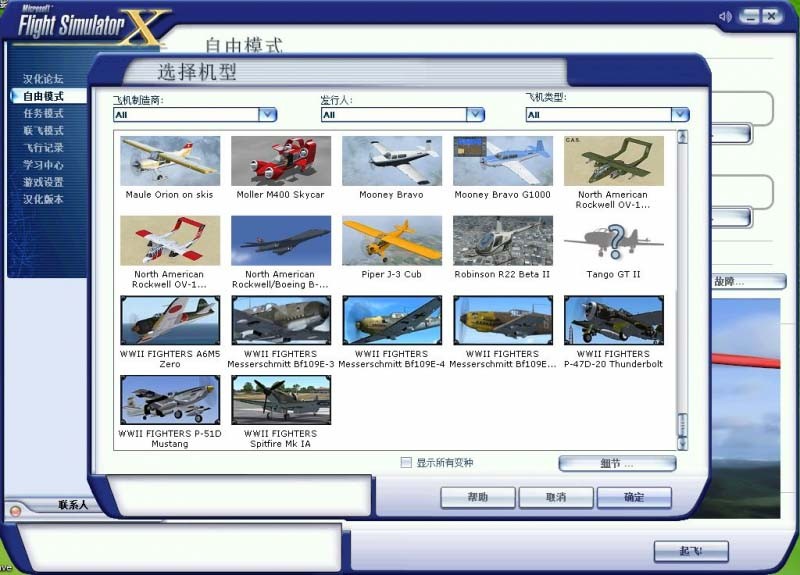800x575 pixels.
Task: Cancel the dialog with 取消 button
Action: (556, 497)
